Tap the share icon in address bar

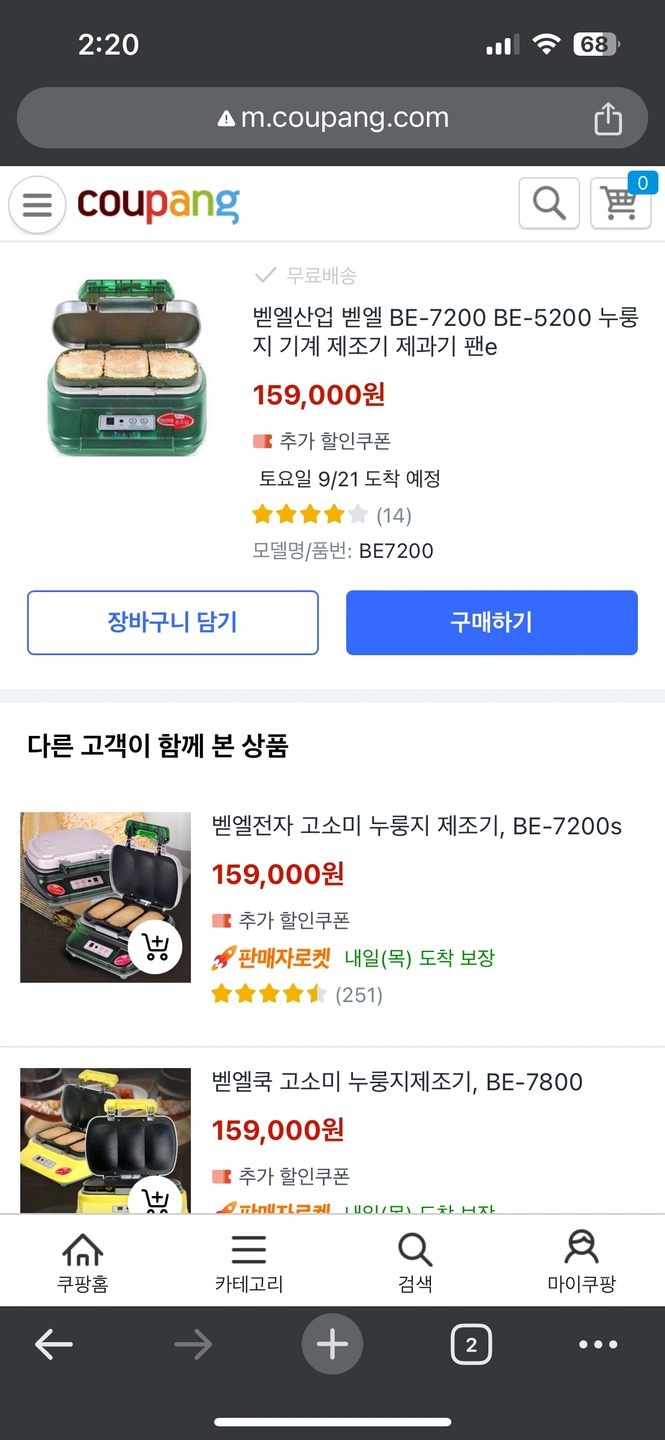pos(608,119)
